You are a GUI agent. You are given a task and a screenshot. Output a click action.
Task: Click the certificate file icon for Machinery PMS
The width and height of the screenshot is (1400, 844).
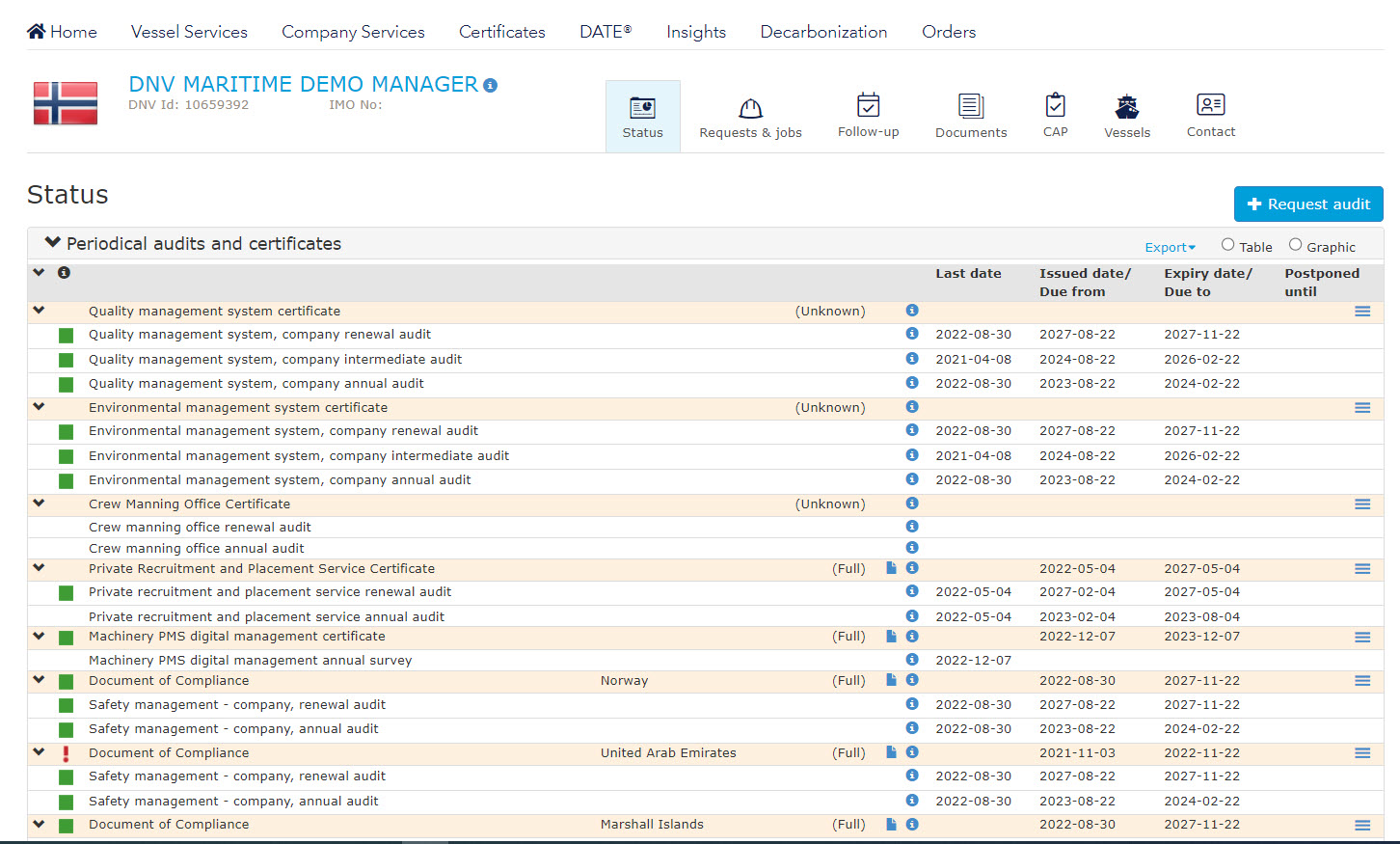tap(890, 637)
